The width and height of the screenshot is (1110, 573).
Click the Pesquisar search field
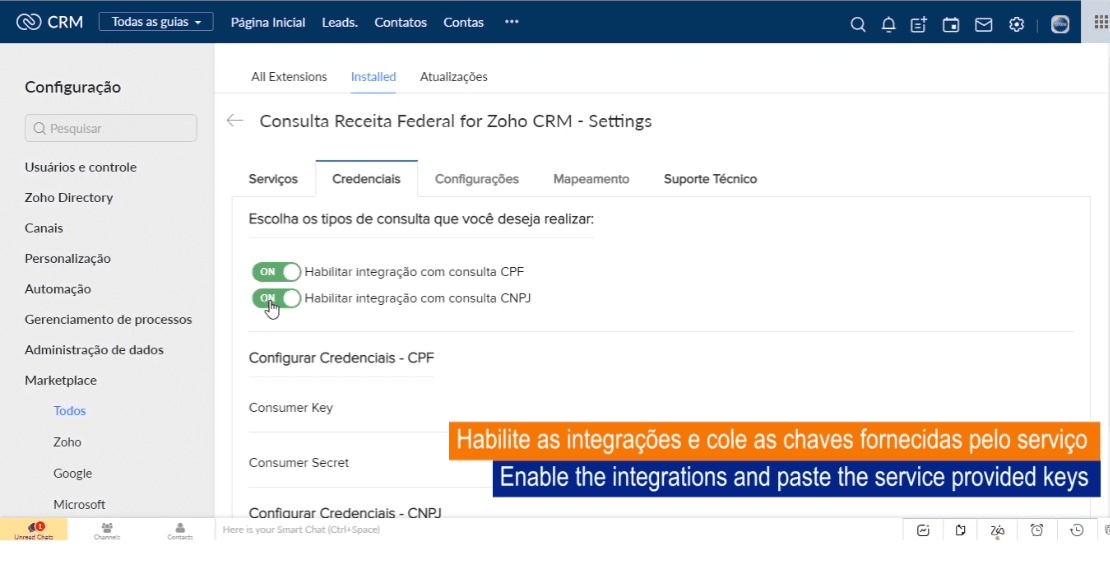tap(111, 128)
